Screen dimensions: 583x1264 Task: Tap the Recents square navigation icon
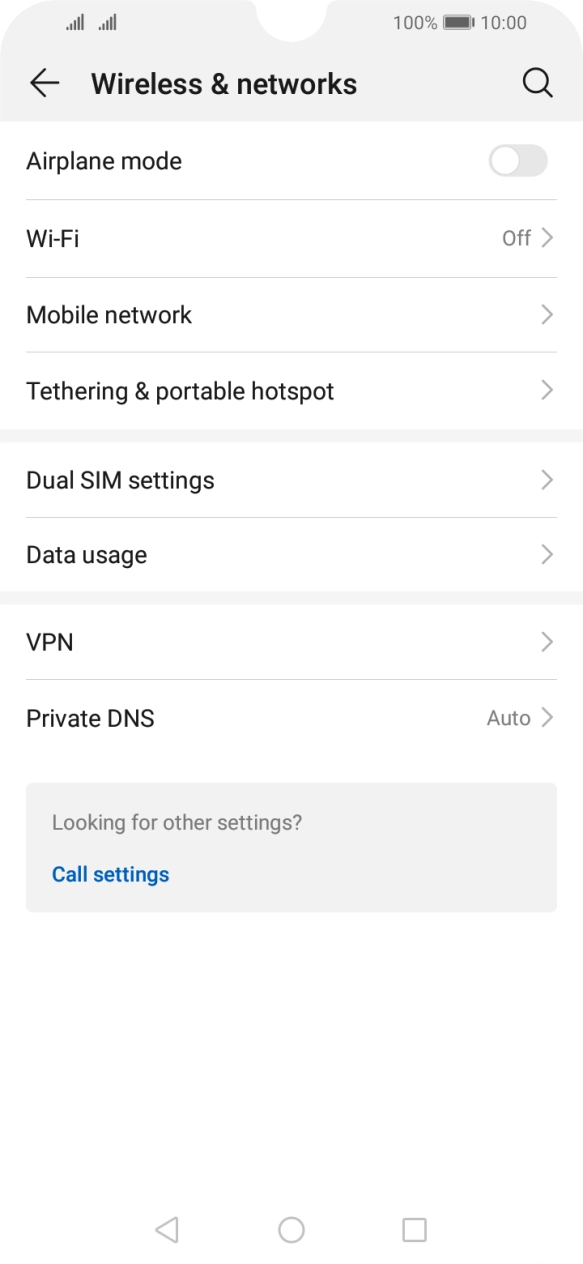[414, 1230]
